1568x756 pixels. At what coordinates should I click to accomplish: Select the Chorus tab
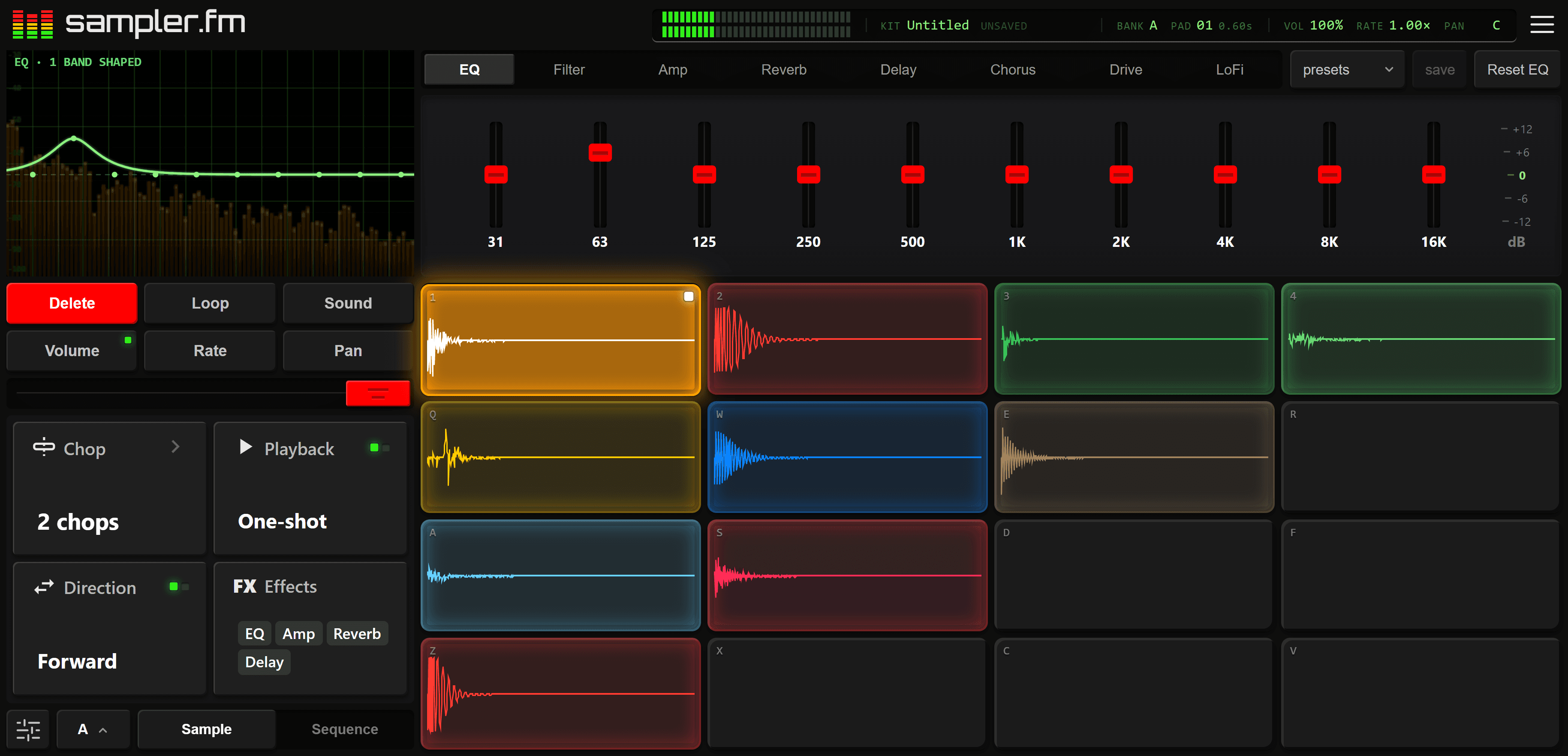point(1012,70)
